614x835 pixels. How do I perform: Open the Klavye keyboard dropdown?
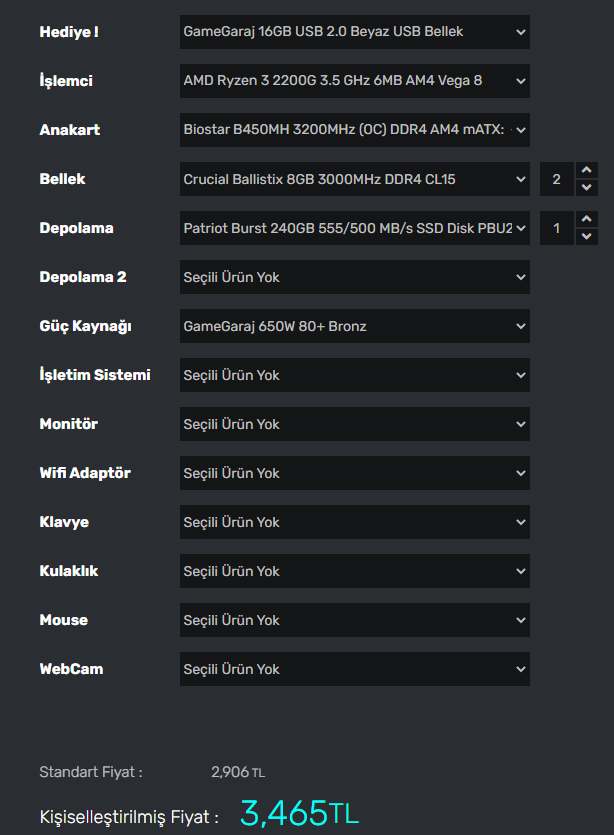click(354, 522)
